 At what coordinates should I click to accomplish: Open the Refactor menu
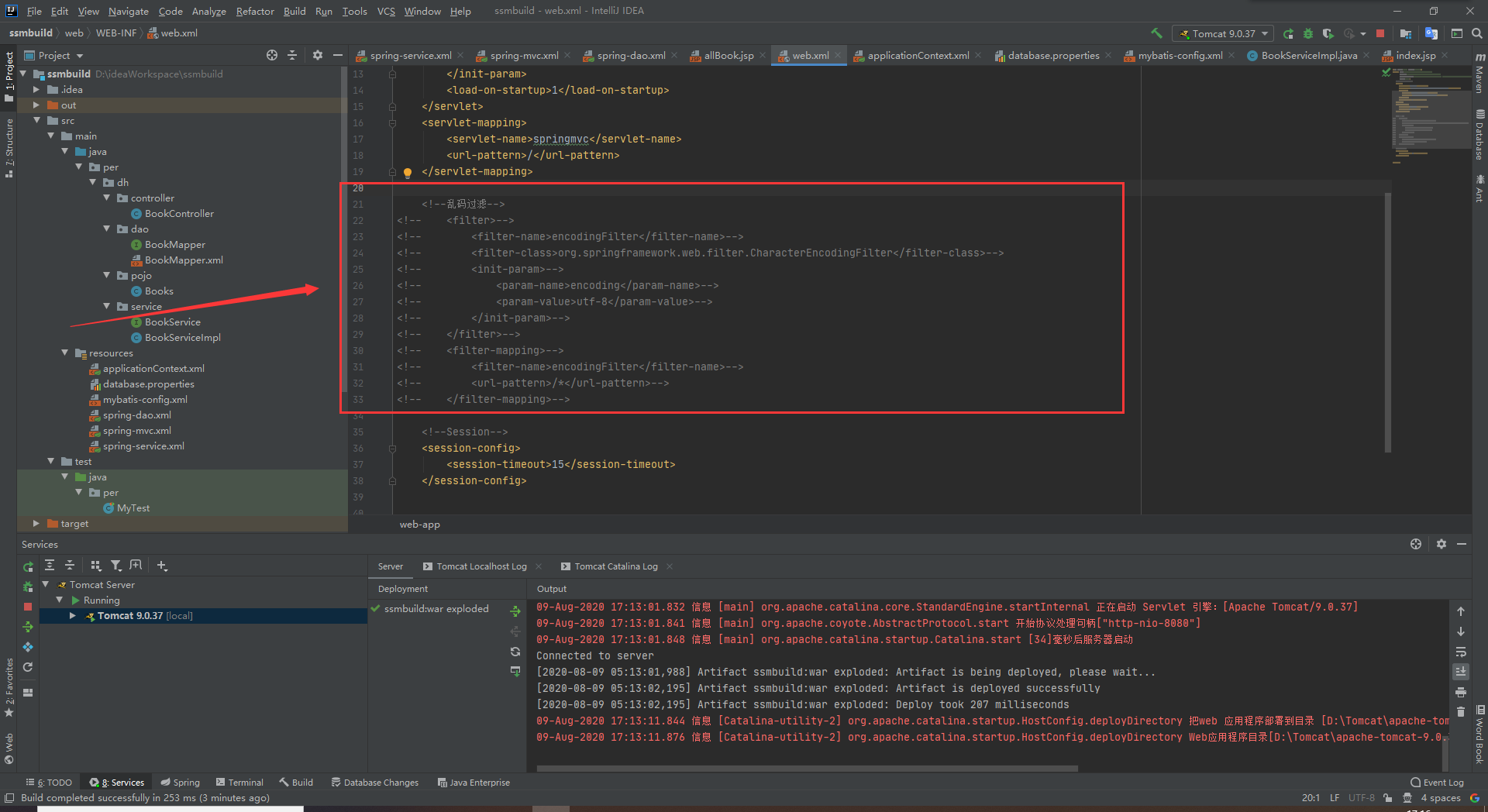tap(255, 11)
